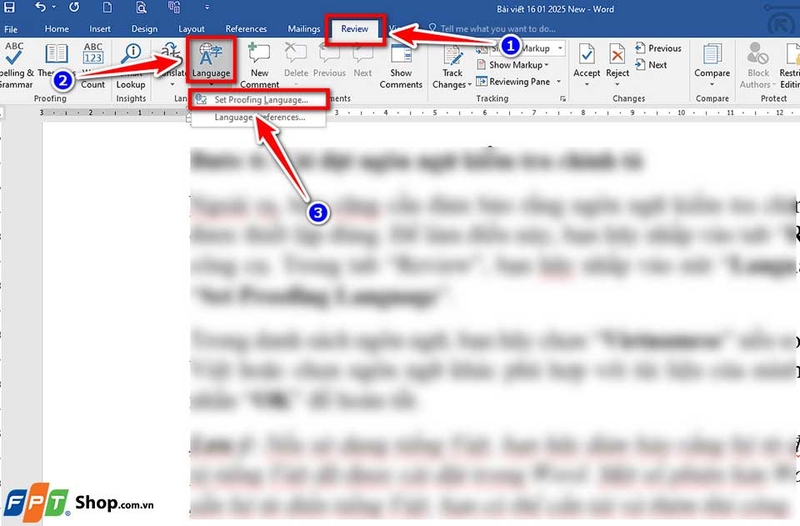Click the Tell me search box
Viewport: 800px width, 526px height.
pos(497,29)
